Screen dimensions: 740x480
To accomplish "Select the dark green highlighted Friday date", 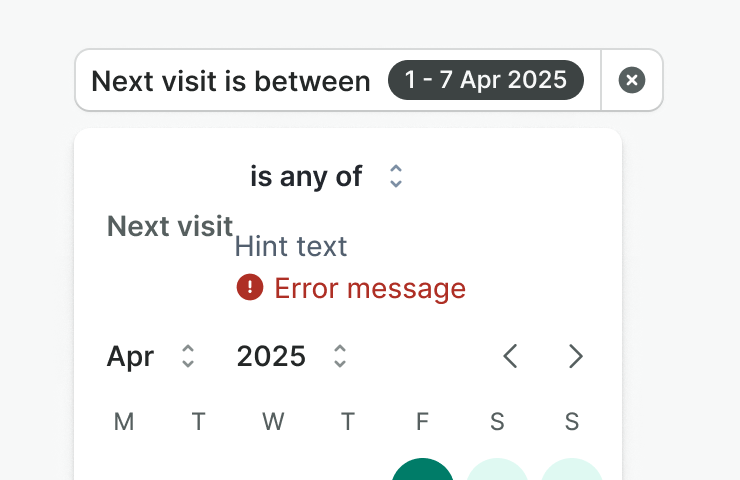I will click(422, 471).
